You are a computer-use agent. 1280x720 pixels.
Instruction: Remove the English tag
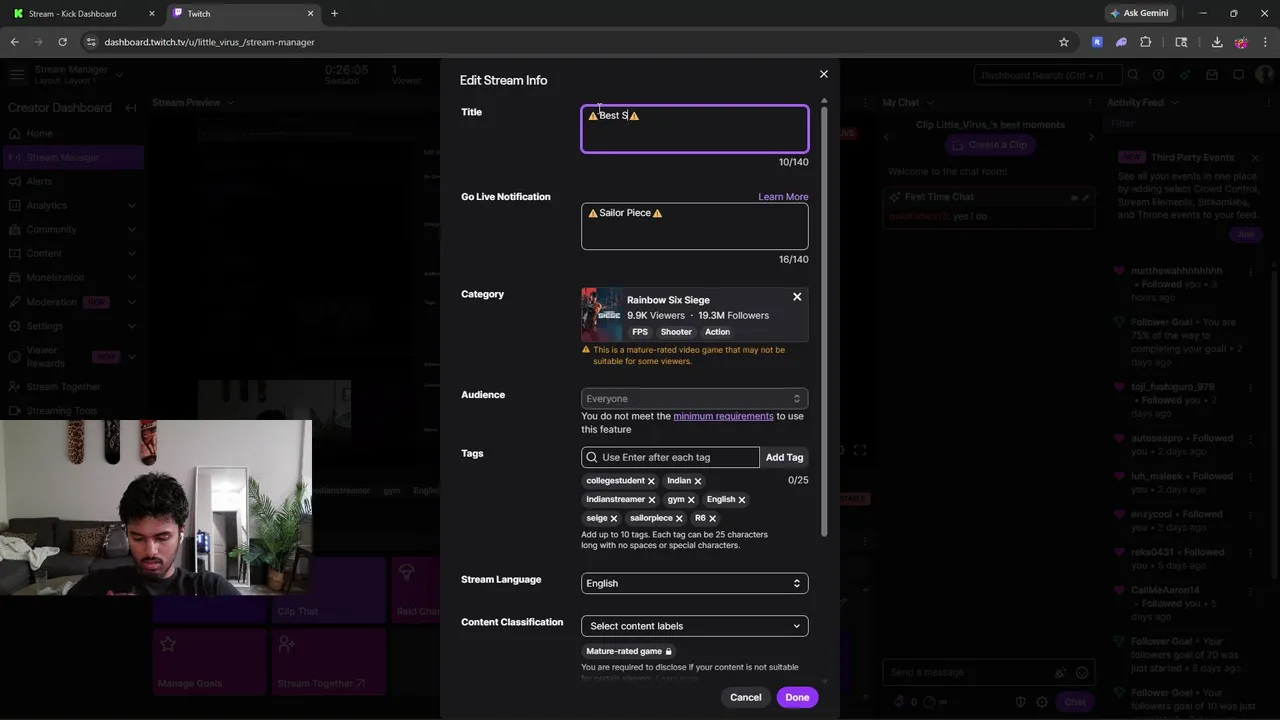tap(741, 500)
